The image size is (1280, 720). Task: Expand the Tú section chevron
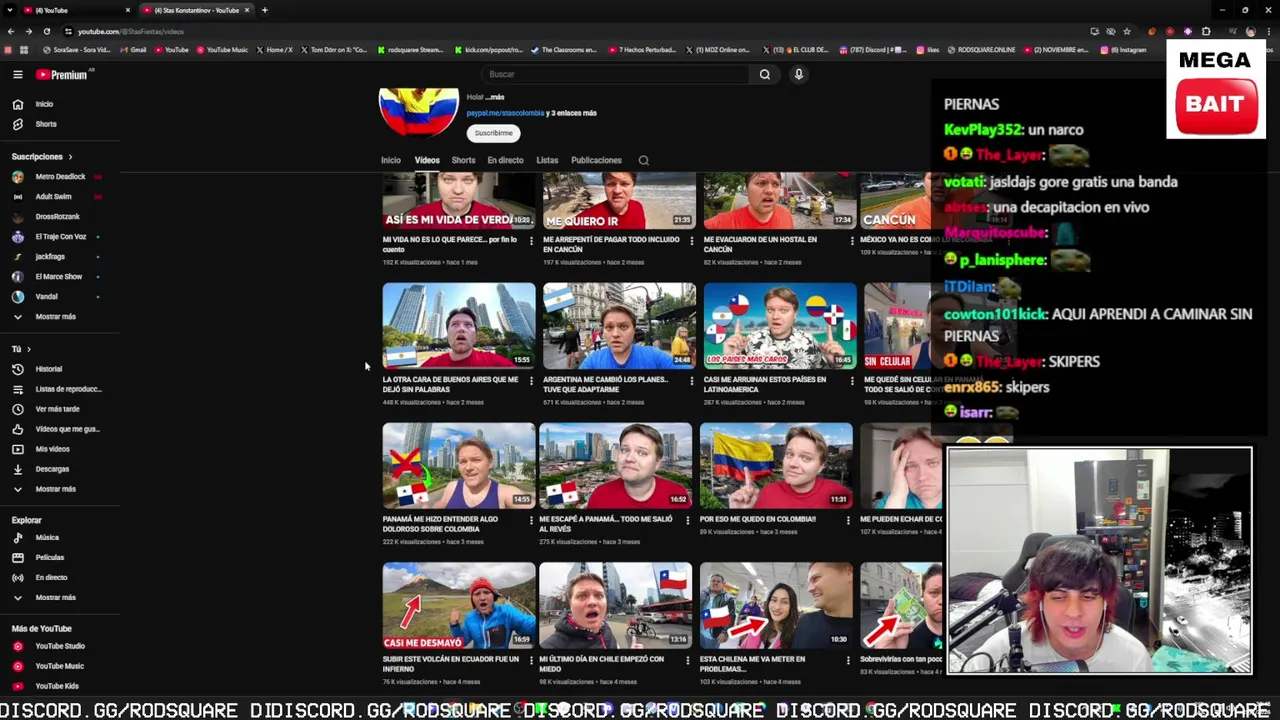[x=28, y=349]
